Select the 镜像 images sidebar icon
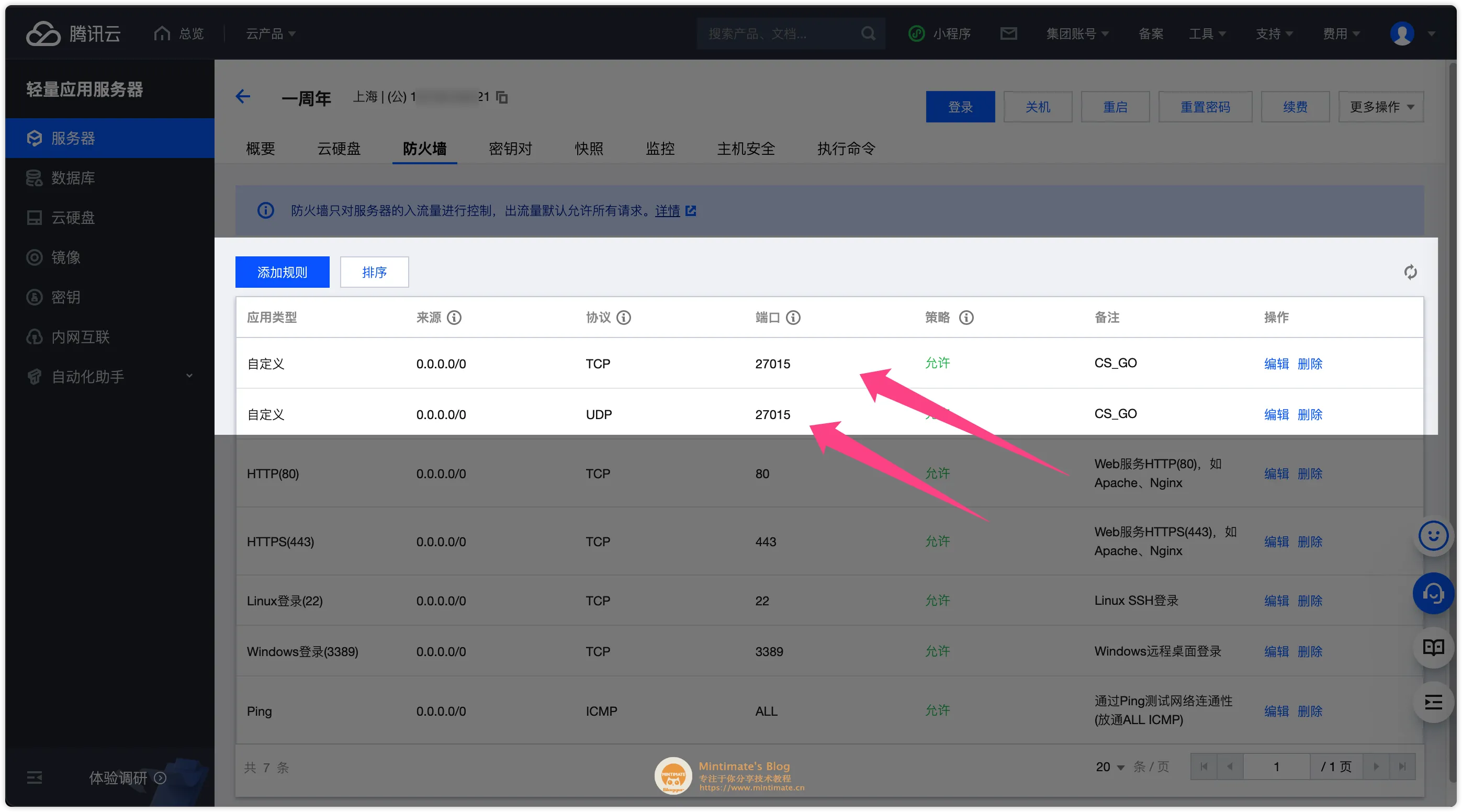 tap(34, 257)
